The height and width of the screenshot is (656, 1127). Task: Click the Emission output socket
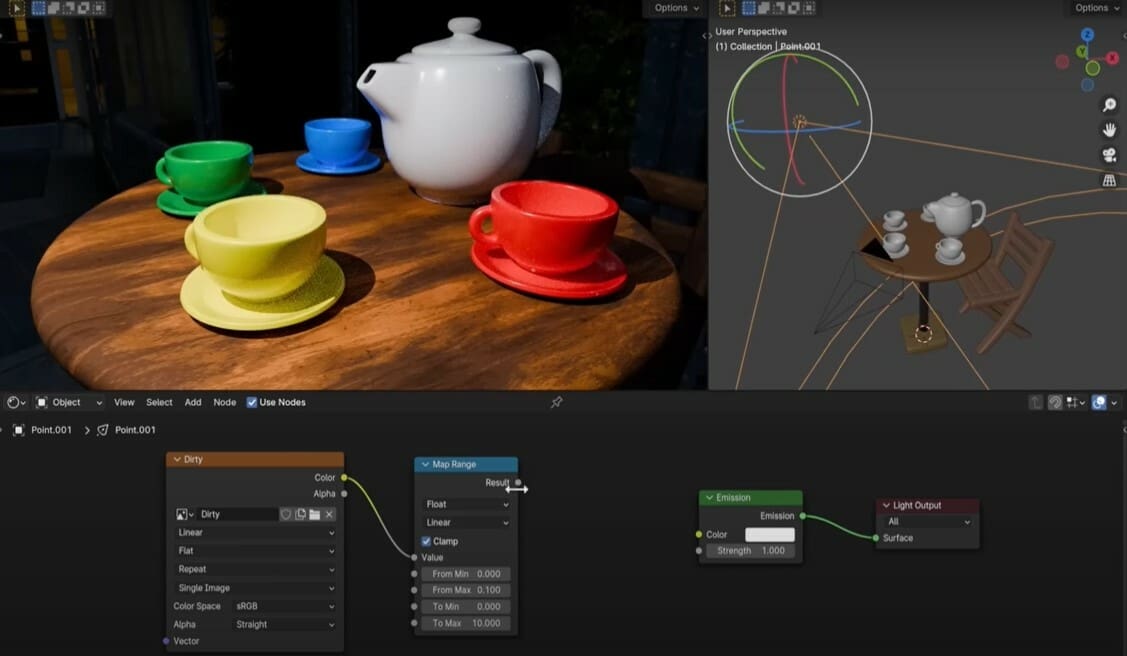click(x=803, y=516)
